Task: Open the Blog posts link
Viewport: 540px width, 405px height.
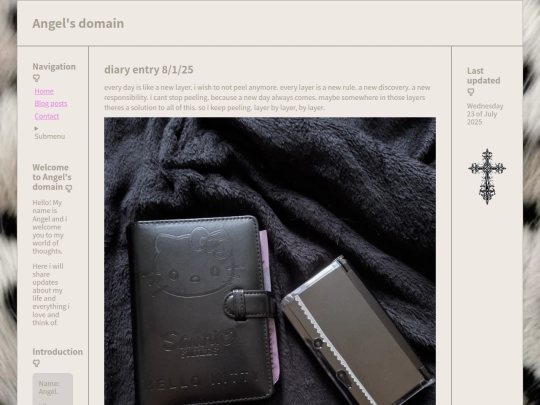Action: point(51,104)
